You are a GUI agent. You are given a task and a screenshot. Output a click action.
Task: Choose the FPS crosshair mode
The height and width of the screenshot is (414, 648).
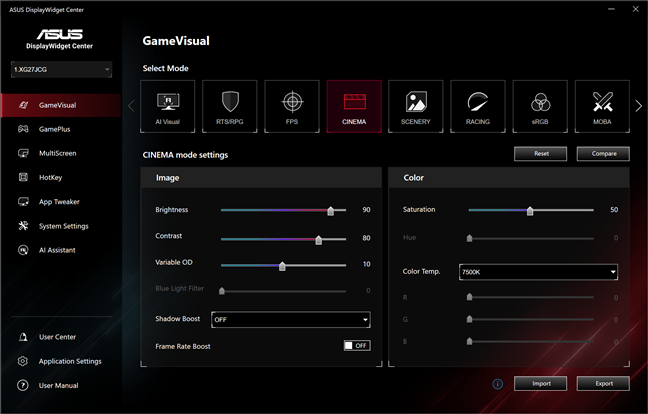tap(292, 106)
